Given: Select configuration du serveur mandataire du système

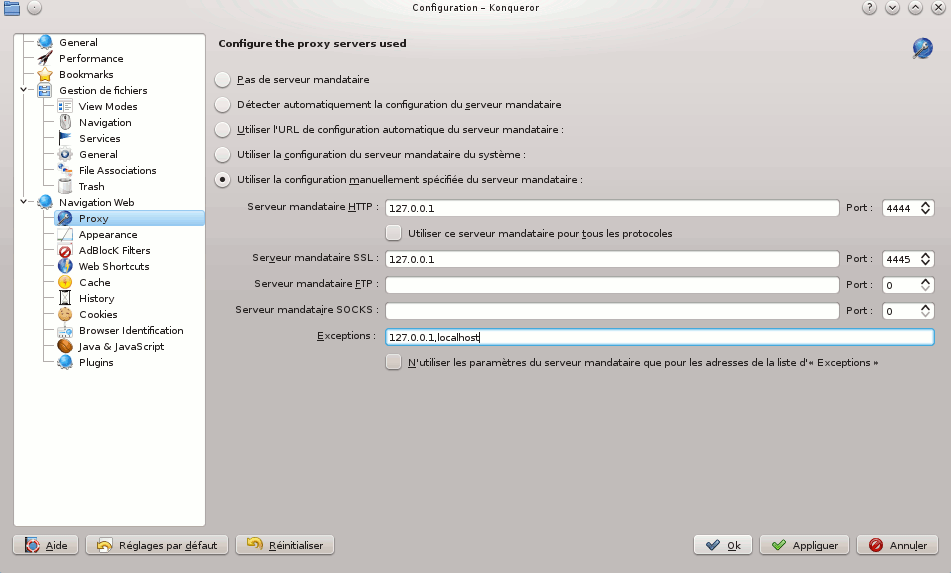Looking at the screenshot, I should point(223,155).
